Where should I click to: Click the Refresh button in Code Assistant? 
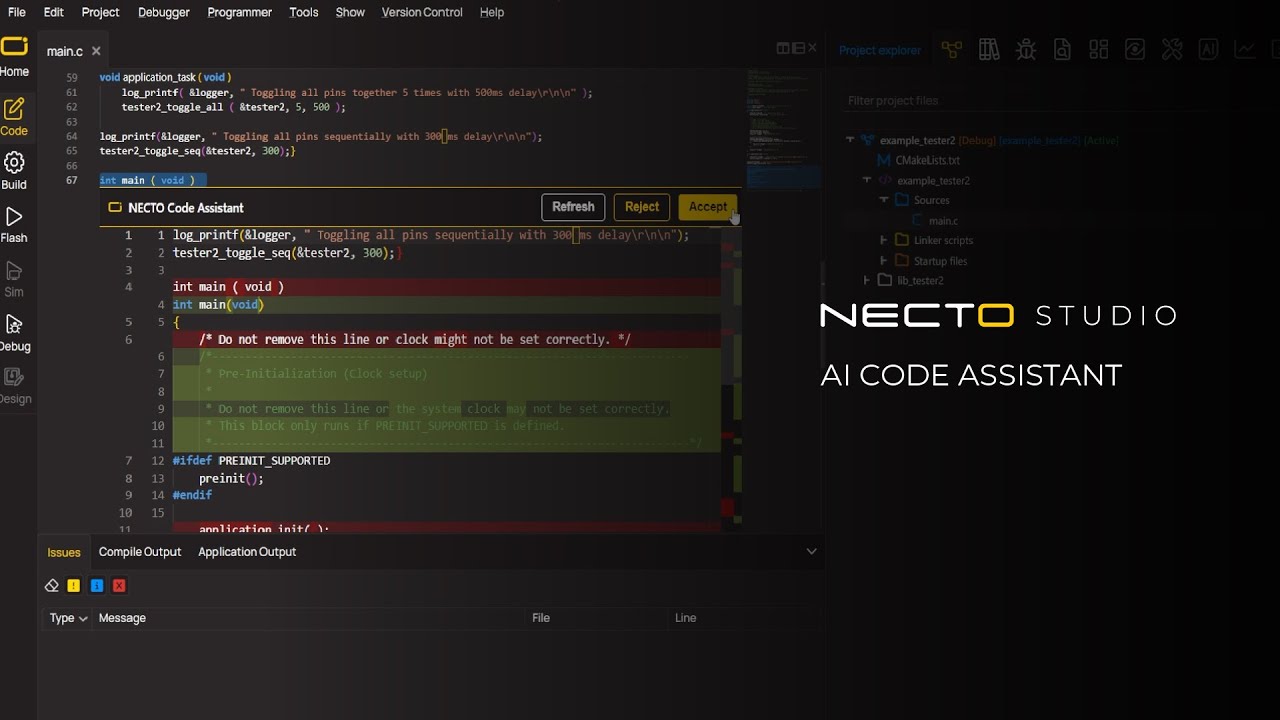[x=573, y=207]
